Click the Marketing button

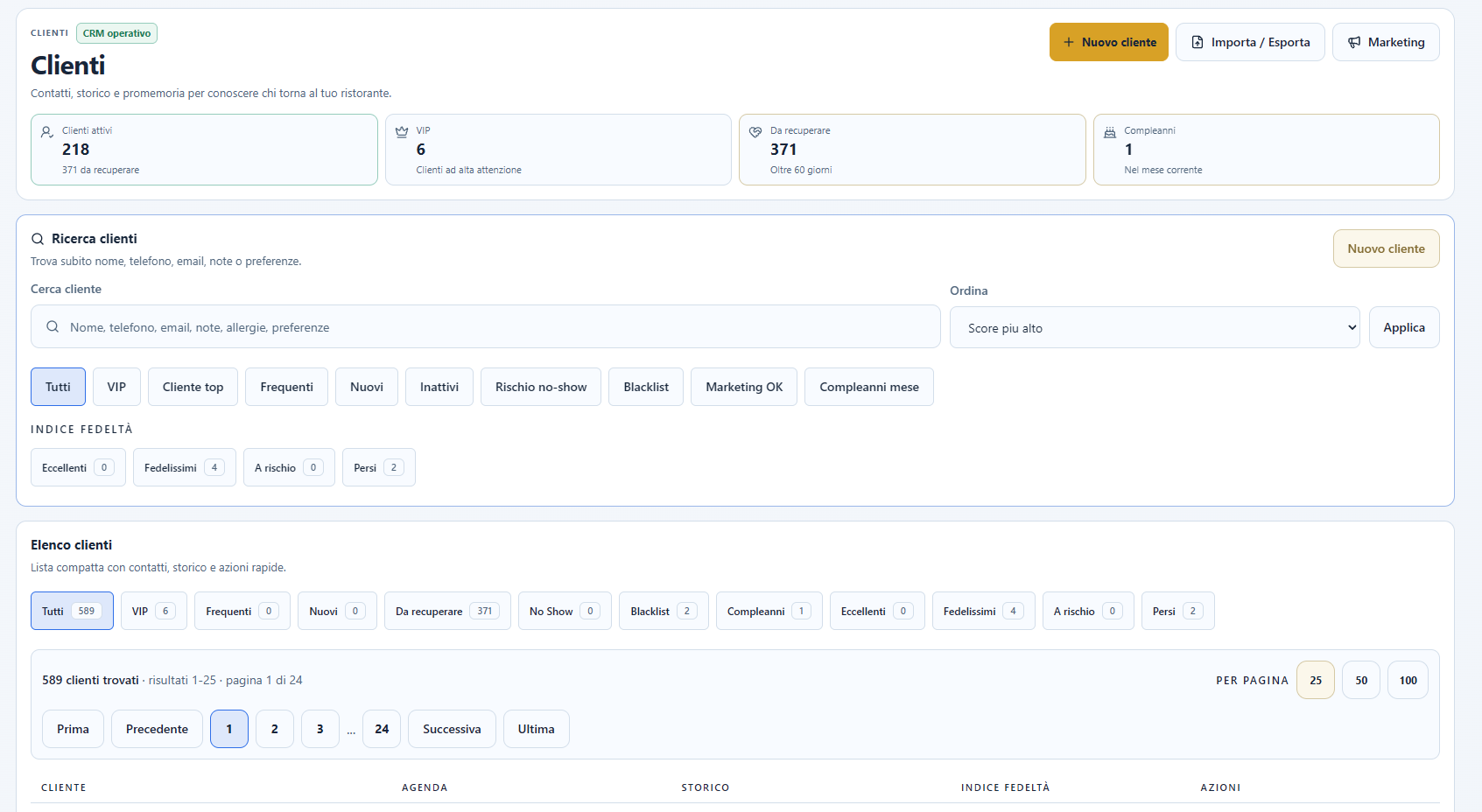coord(1386,42)
